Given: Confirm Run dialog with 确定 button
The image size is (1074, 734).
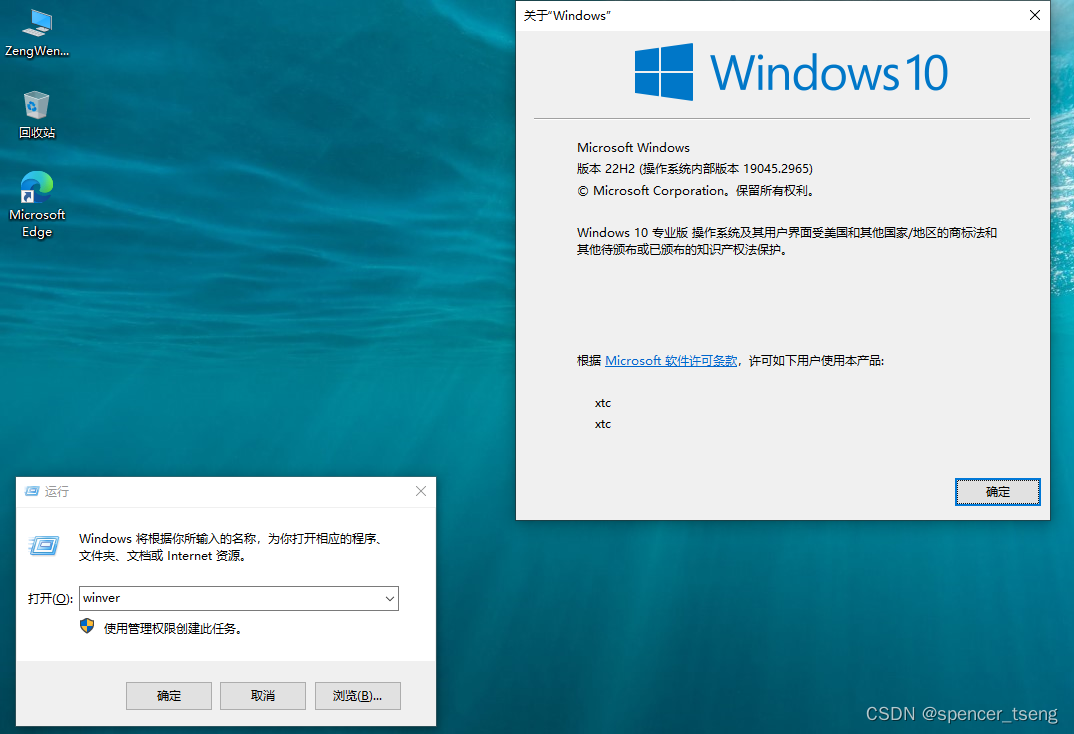Looking at the screenshot, I should 168,696.
